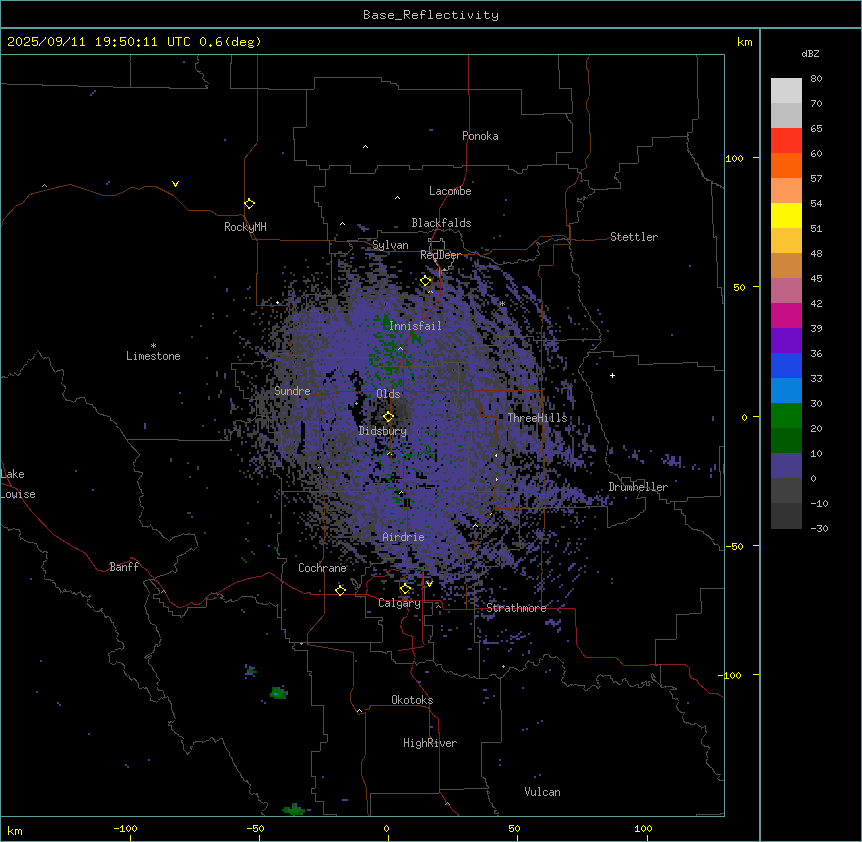Select the yellow 54 dBZ legend swatch
The height and width of the screenshot is (842, 862).
[786, 215]
